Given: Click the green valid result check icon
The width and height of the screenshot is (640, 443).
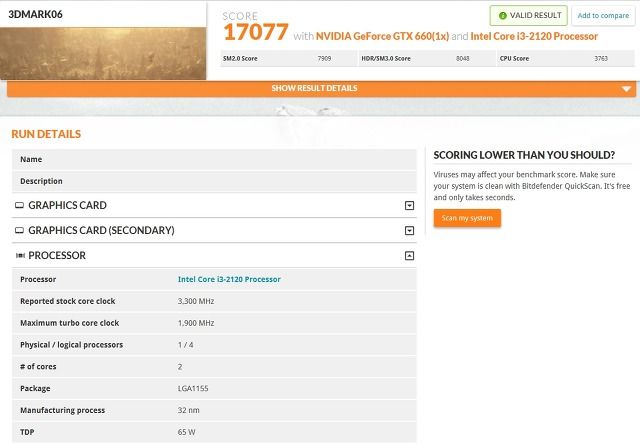Looking at the screenshot, I should (x=502, y=16).
